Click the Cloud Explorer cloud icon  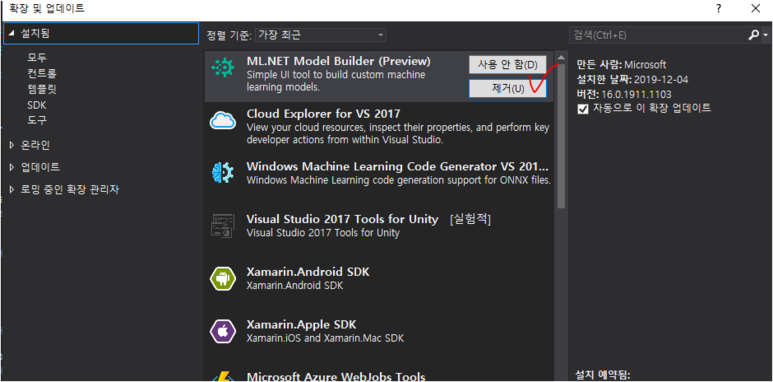pyautogui.click(x=223, y=121)
